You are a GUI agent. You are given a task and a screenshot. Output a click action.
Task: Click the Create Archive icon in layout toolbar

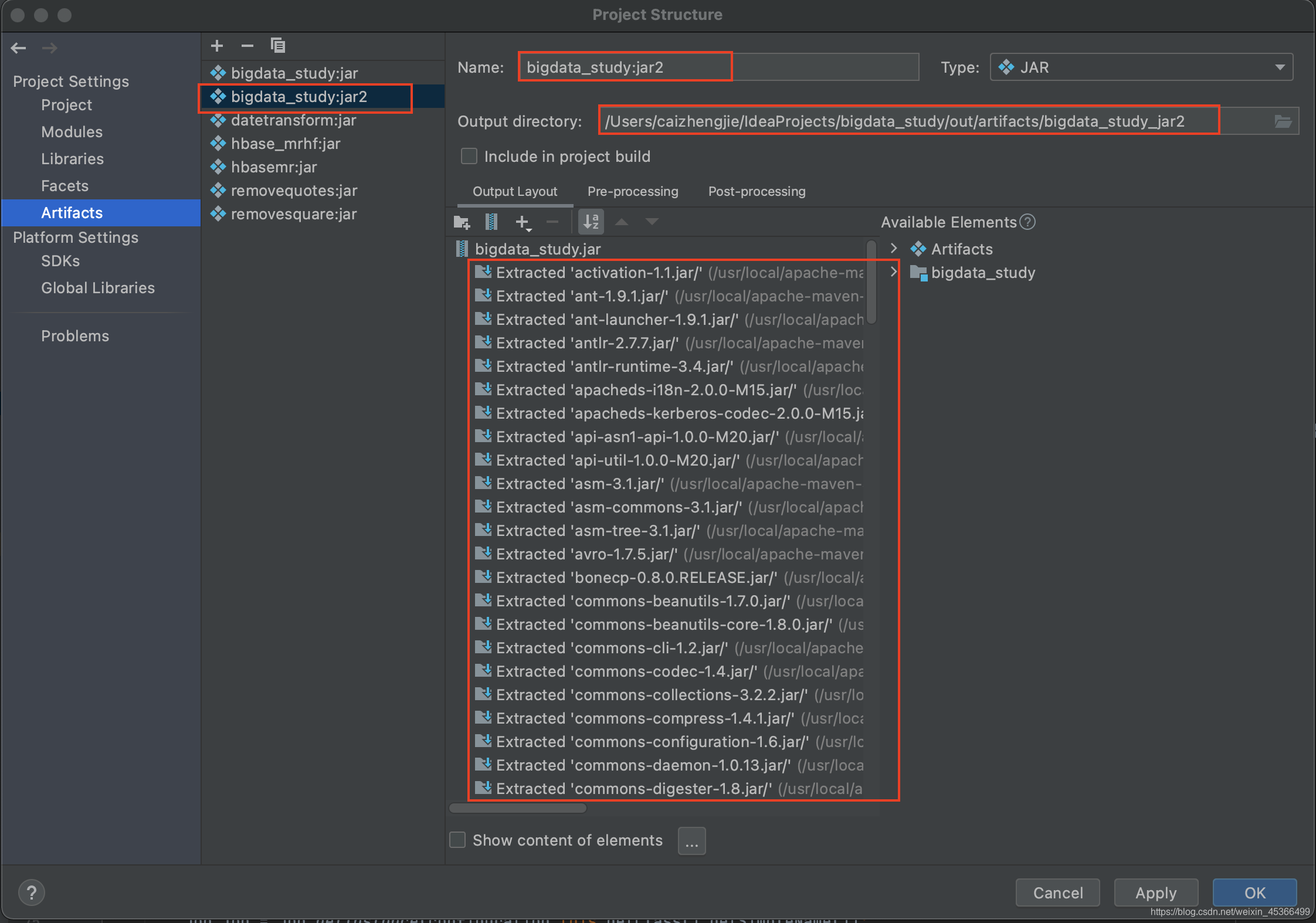491,222
